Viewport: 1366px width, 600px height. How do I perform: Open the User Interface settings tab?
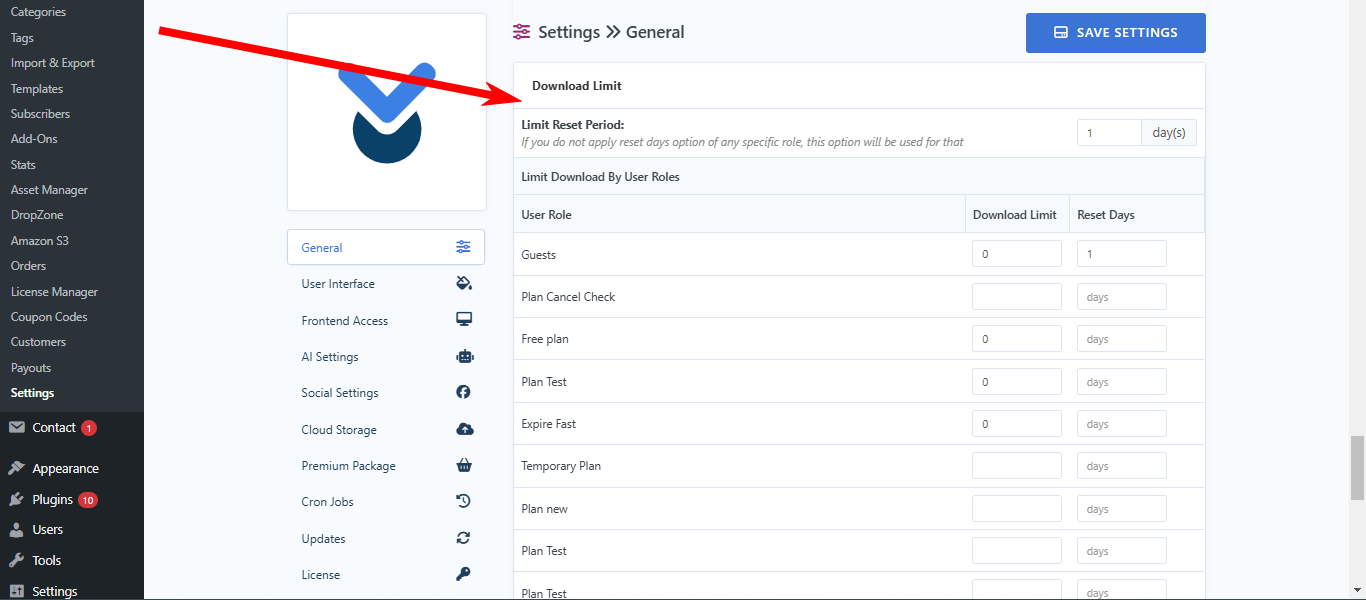coord(386,284)
